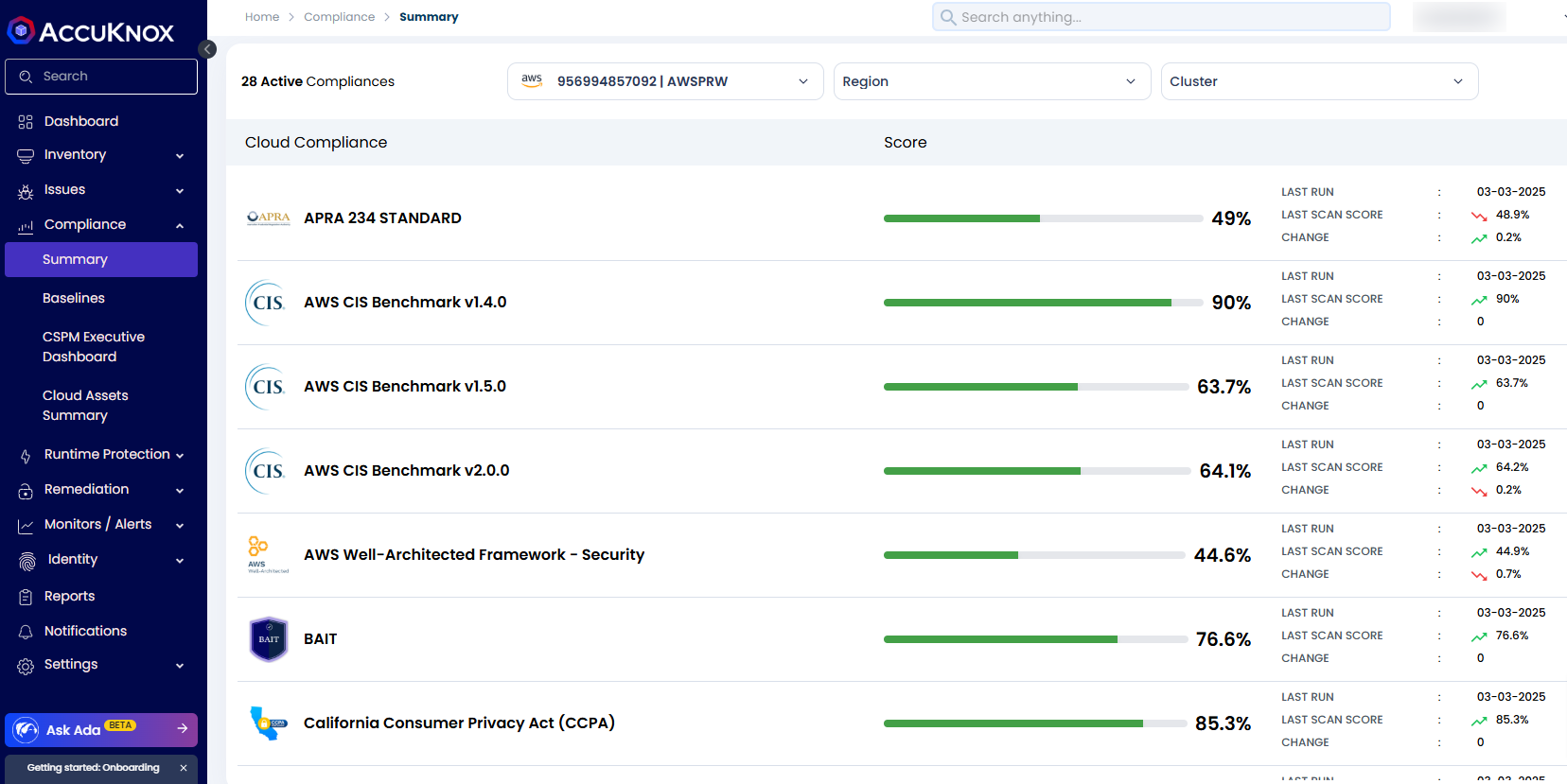Focus the Search anything field
Screen dimensions: 1567x784
click(1161, 17)
